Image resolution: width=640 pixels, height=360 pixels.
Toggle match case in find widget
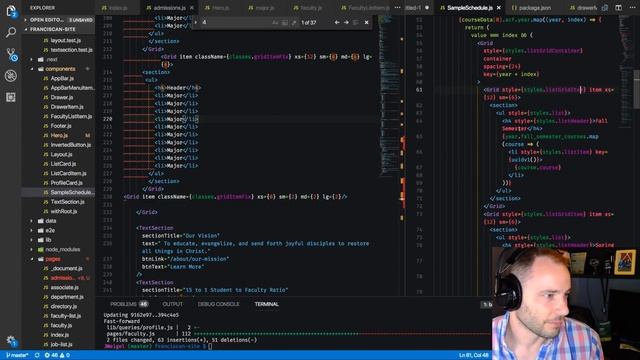pyautogui.click(x=276, y=23)
